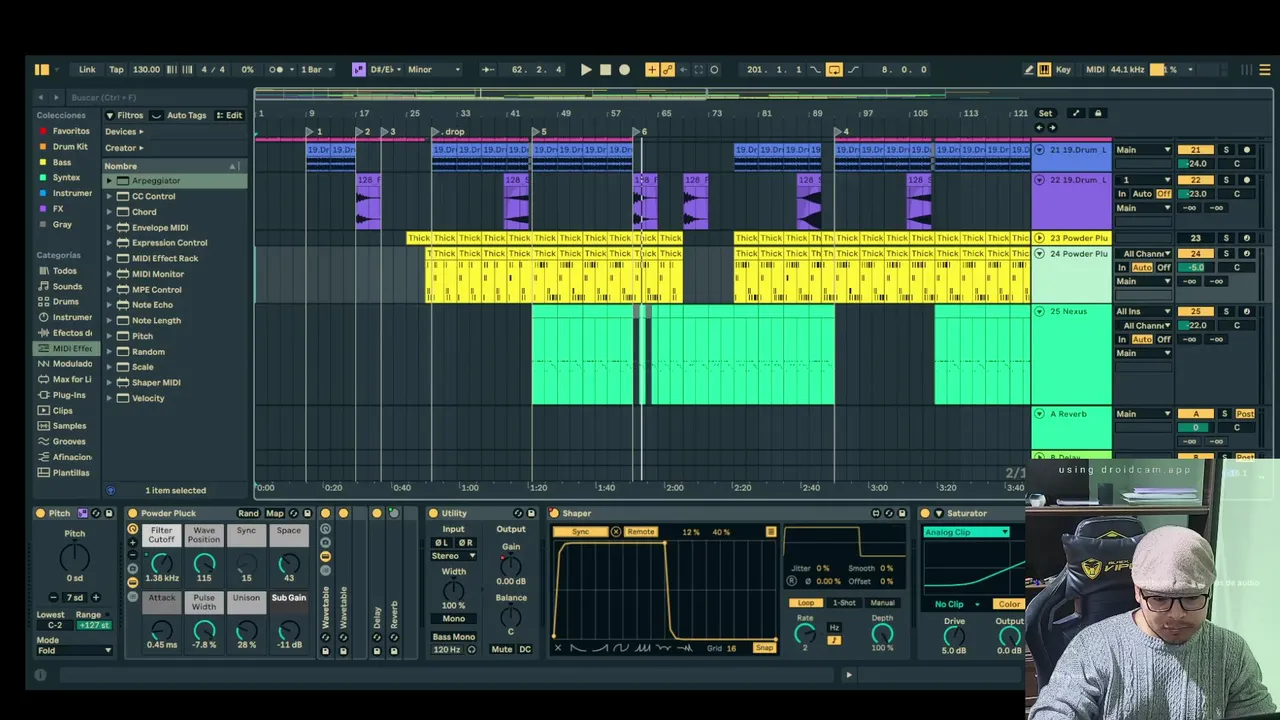
Task: Toggle Draw Mode pencil icon
Action: tap(1028, 70)
